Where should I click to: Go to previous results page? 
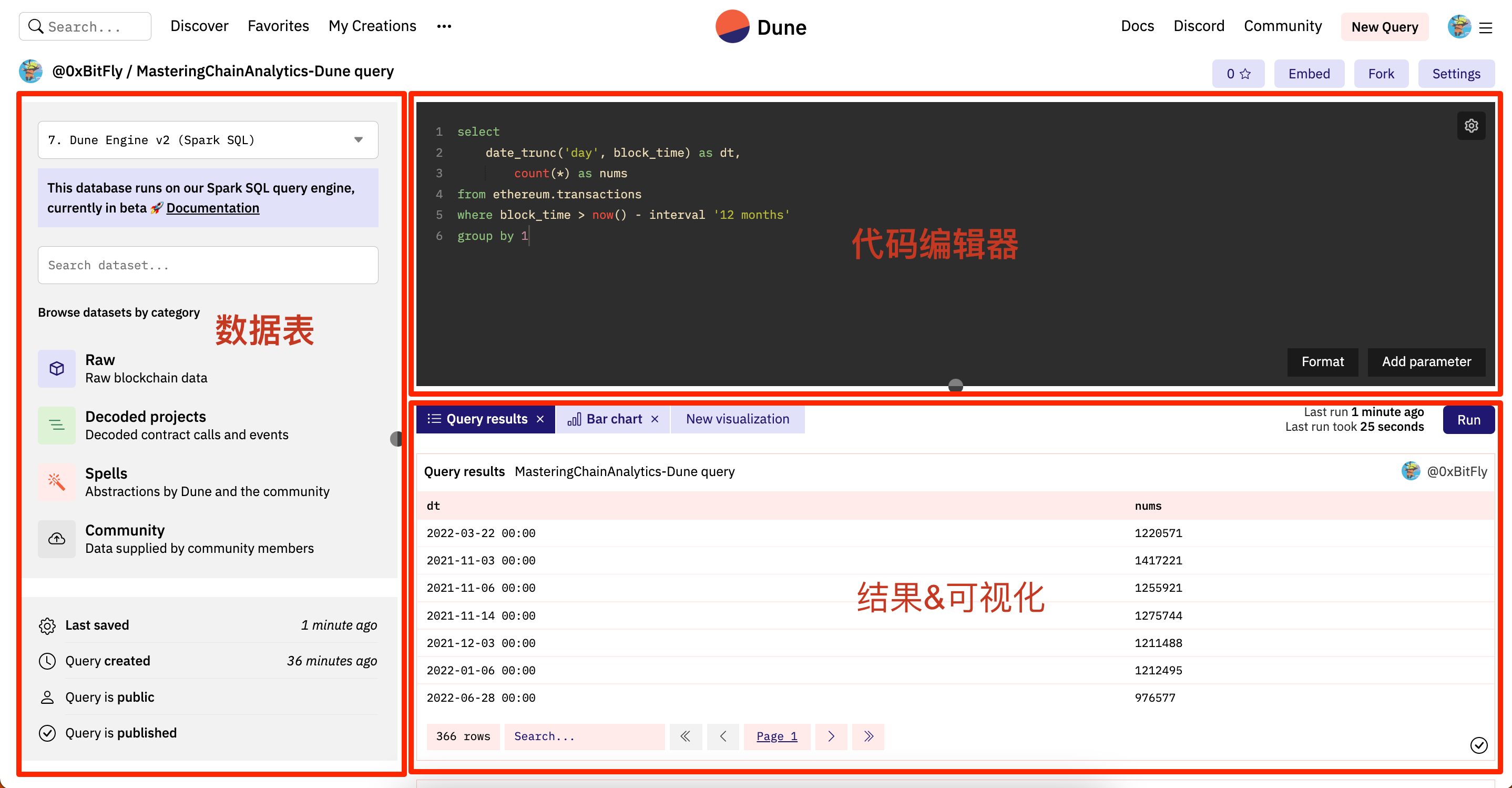pyautogui.click(x=722, y=736)
